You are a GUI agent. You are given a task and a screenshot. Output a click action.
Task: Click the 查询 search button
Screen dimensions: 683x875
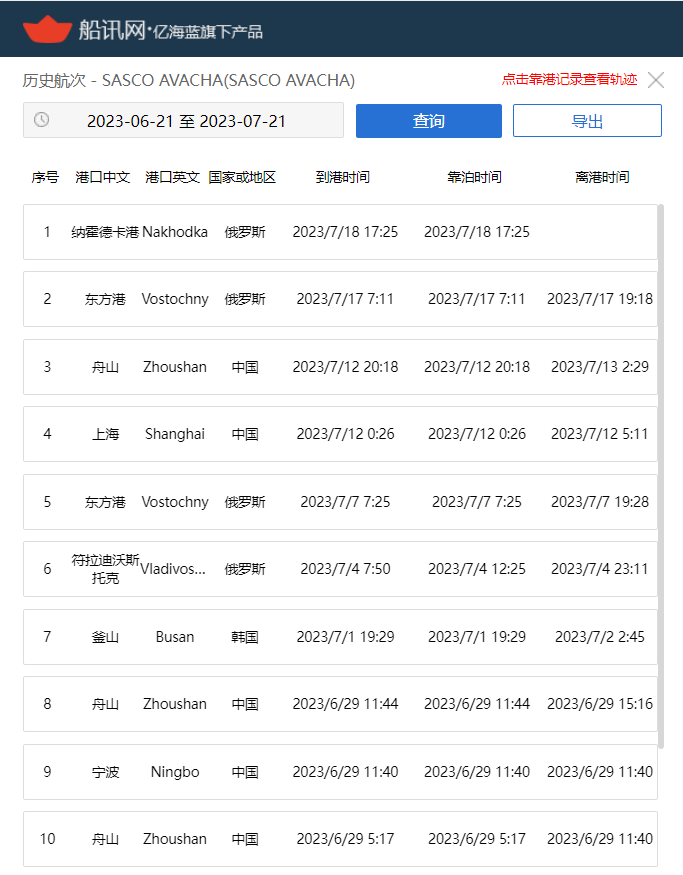click(x=428, y=121)
